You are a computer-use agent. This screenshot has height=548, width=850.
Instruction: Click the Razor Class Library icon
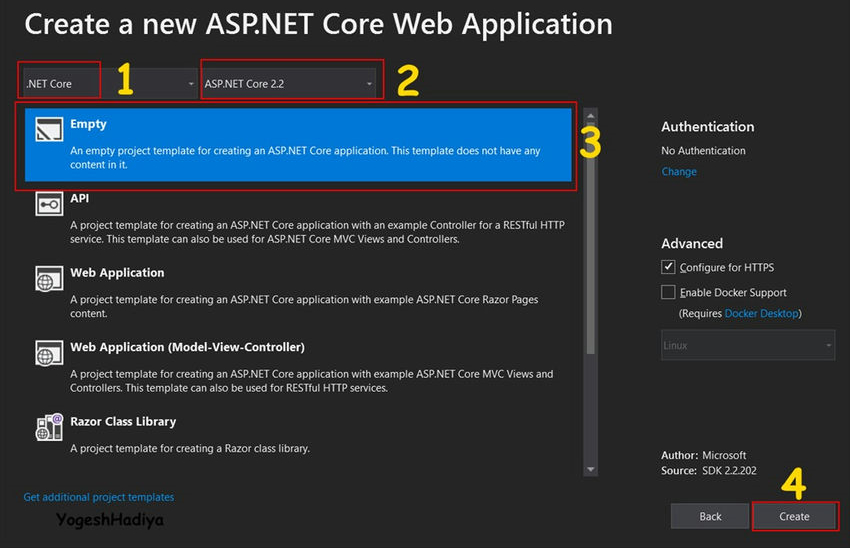[49, 427]
